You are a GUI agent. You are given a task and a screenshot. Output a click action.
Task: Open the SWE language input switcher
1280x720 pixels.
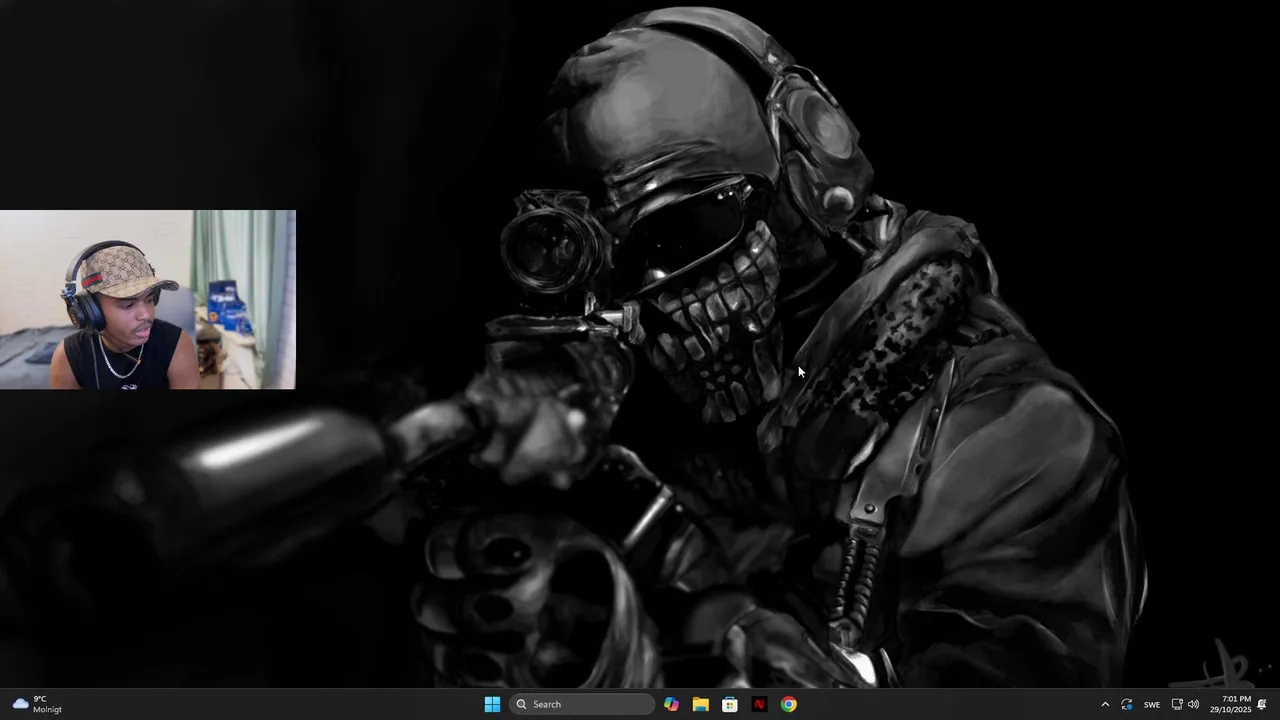pos(1152,704)
